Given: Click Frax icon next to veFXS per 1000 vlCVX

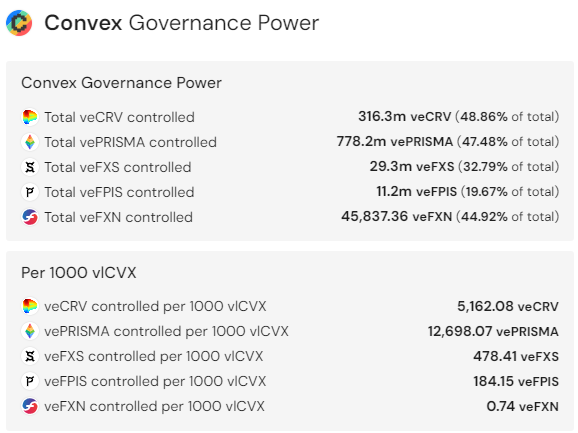Looking at the screenshot, I should [30, 356].
